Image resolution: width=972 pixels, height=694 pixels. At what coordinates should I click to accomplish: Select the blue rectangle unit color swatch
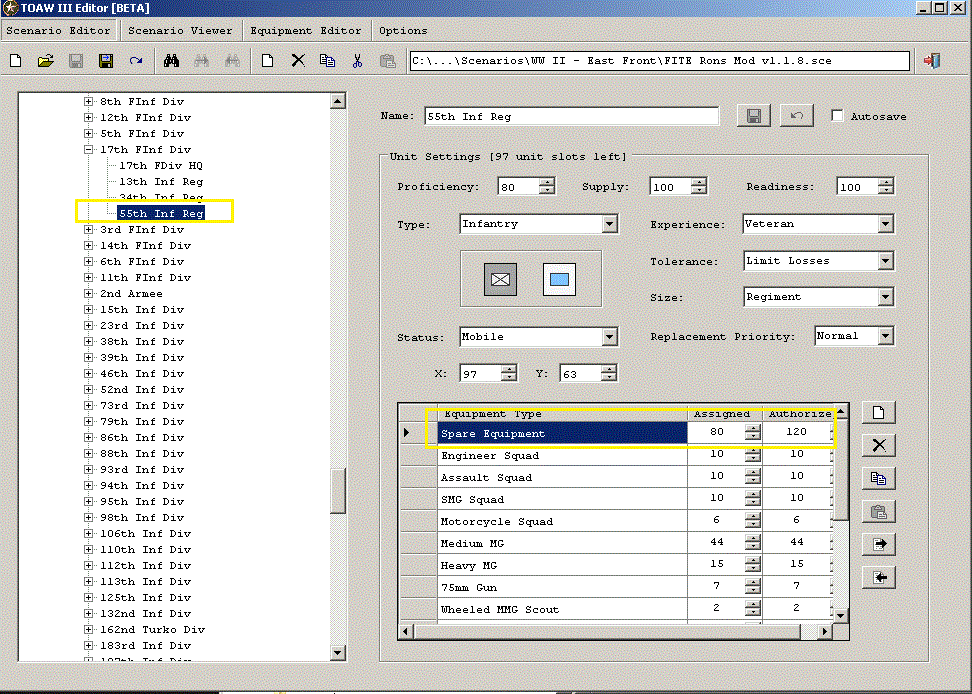(x=559, y=279)
